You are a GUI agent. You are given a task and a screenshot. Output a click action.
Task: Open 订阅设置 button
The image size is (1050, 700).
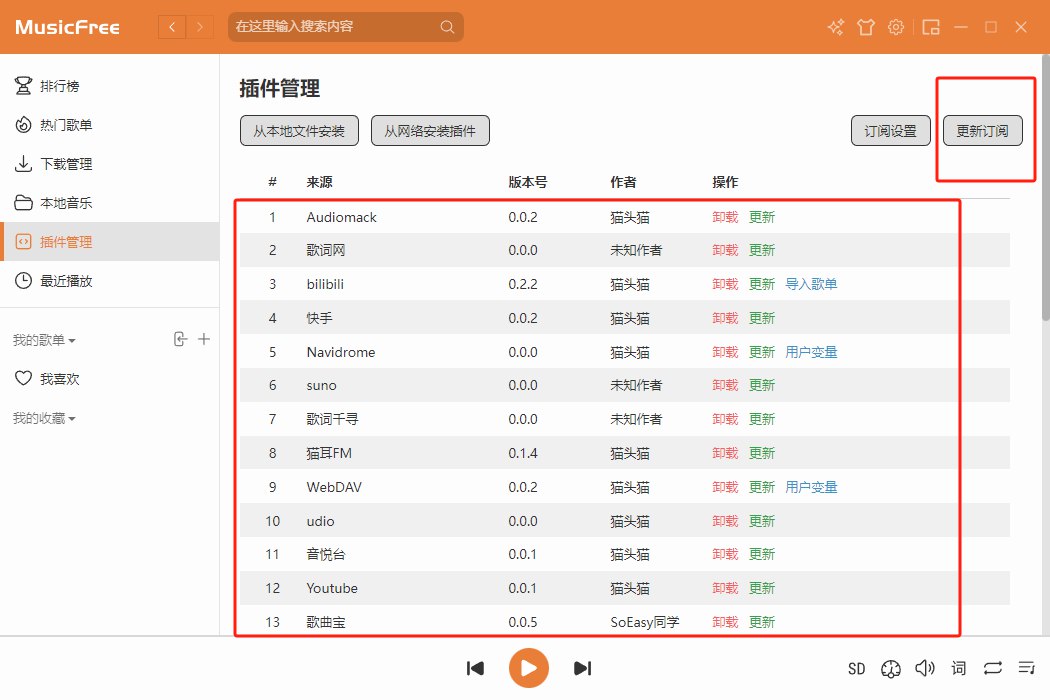click(891, 131)
